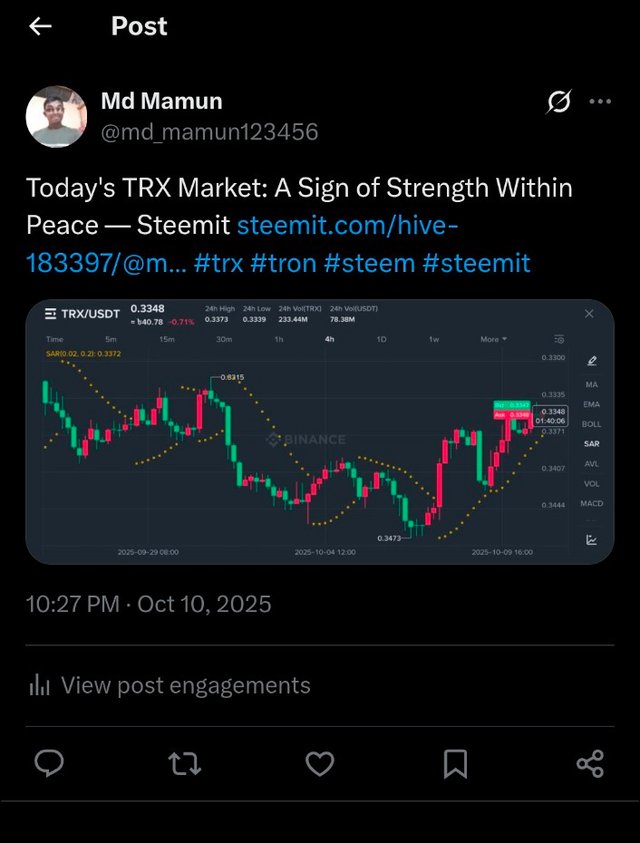
Task: View post engagements
Action: 185,686
